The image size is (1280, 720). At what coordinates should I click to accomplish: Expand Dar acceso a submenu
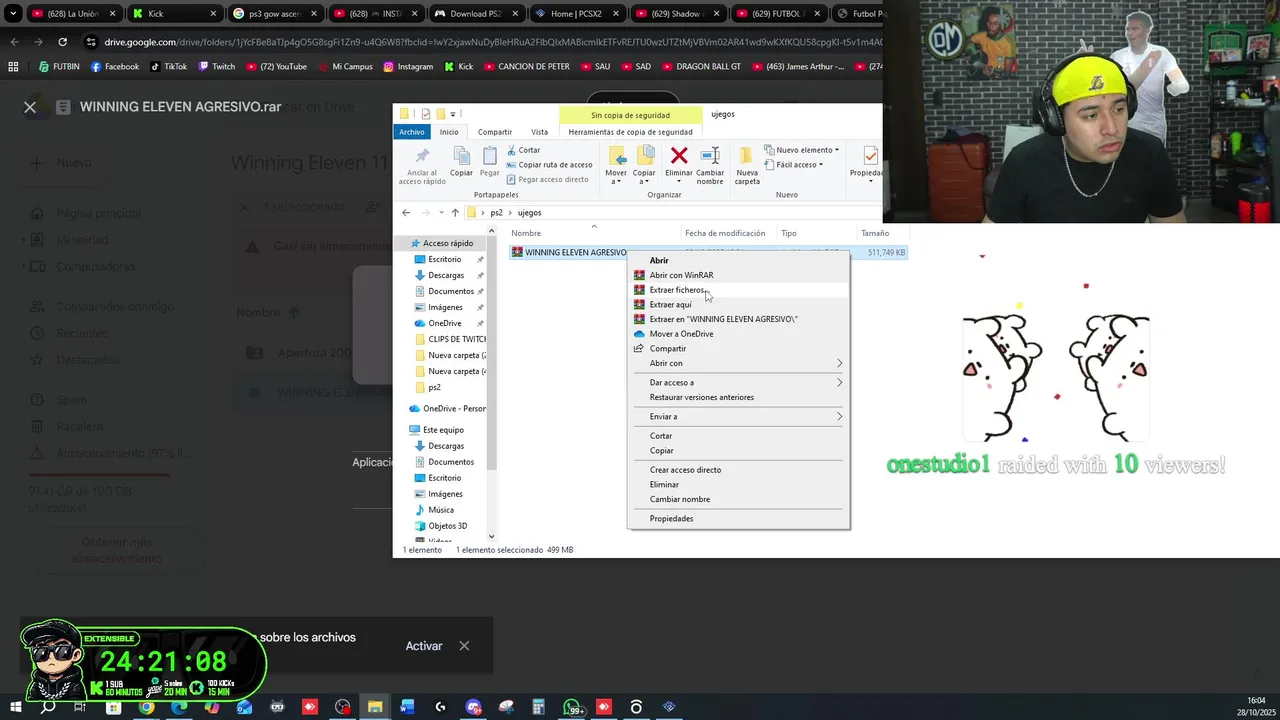(738, 382)
